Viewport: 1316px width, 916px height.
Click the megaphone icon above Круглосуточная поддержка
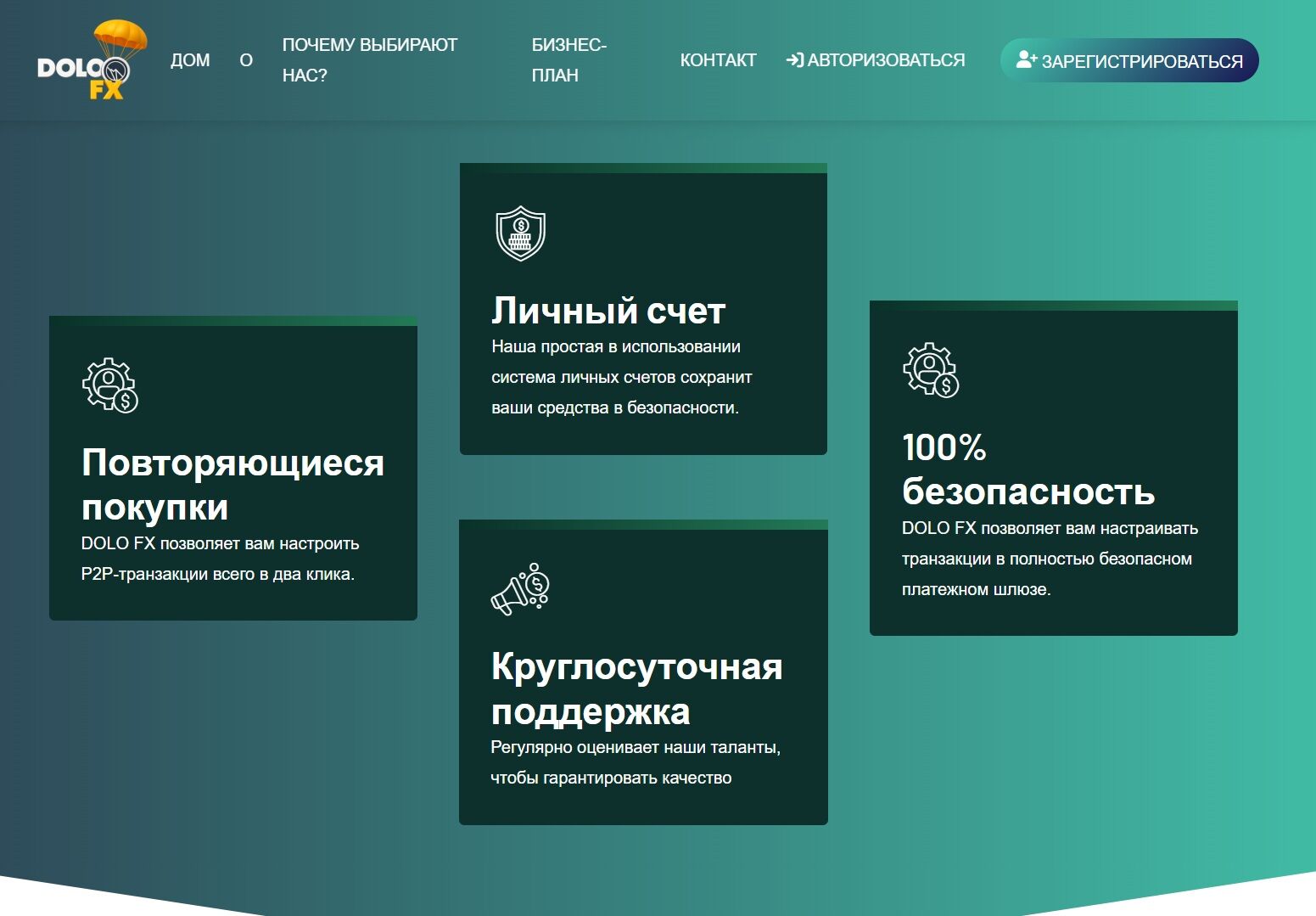(521, 586)
